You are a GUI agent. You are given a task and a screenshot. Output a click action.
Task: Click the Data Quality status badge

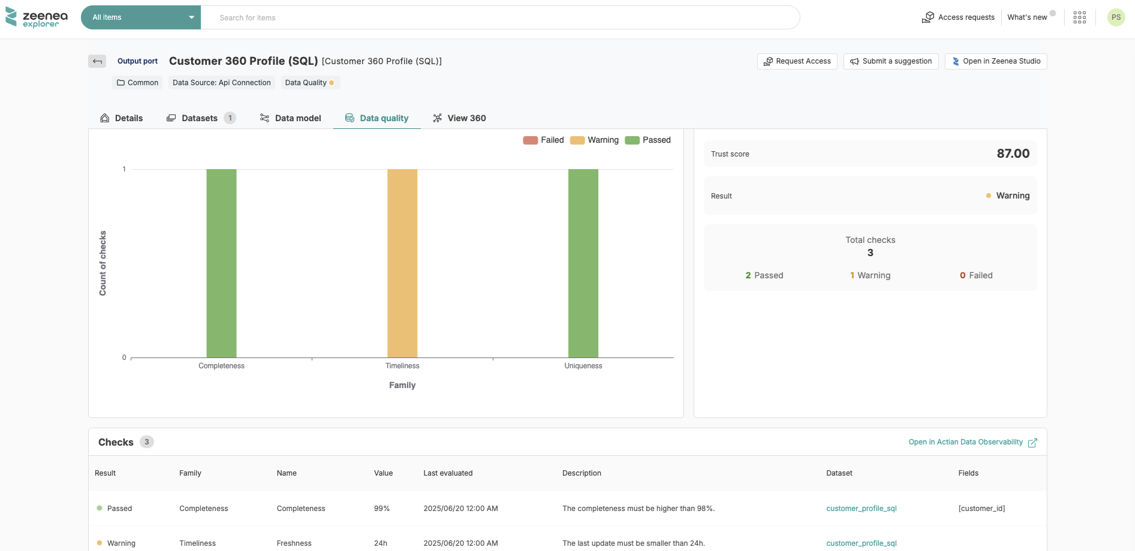point(309,83)
